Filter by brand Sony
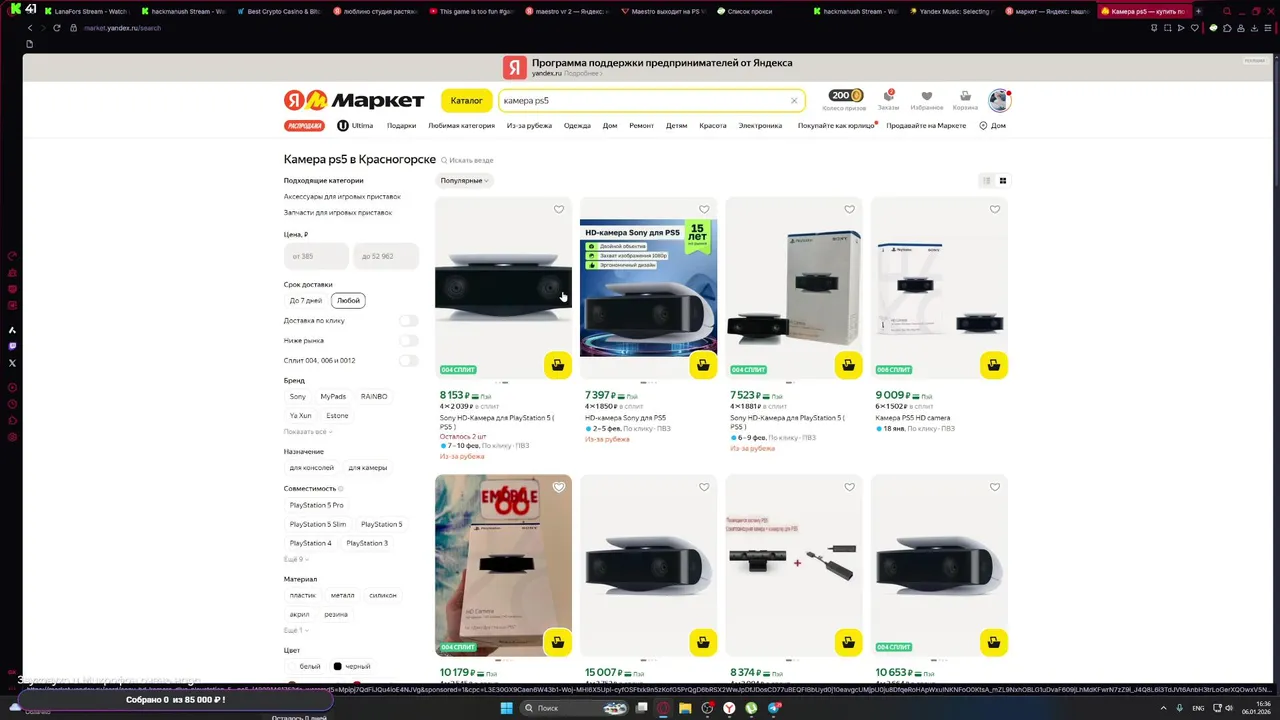 click(x=298, y=397)
